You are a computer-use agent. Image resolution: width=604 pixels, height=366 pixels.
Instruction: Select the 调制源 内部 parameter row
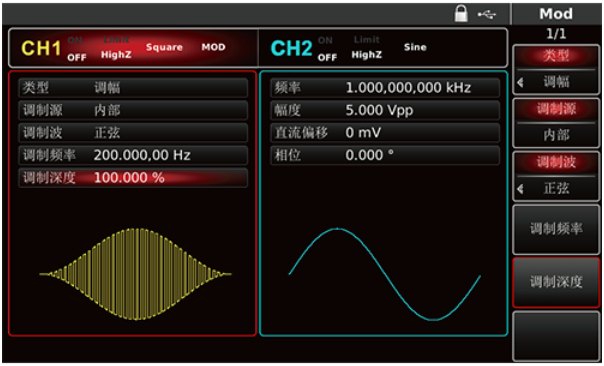pyautogui.click(x=133, y=111)
